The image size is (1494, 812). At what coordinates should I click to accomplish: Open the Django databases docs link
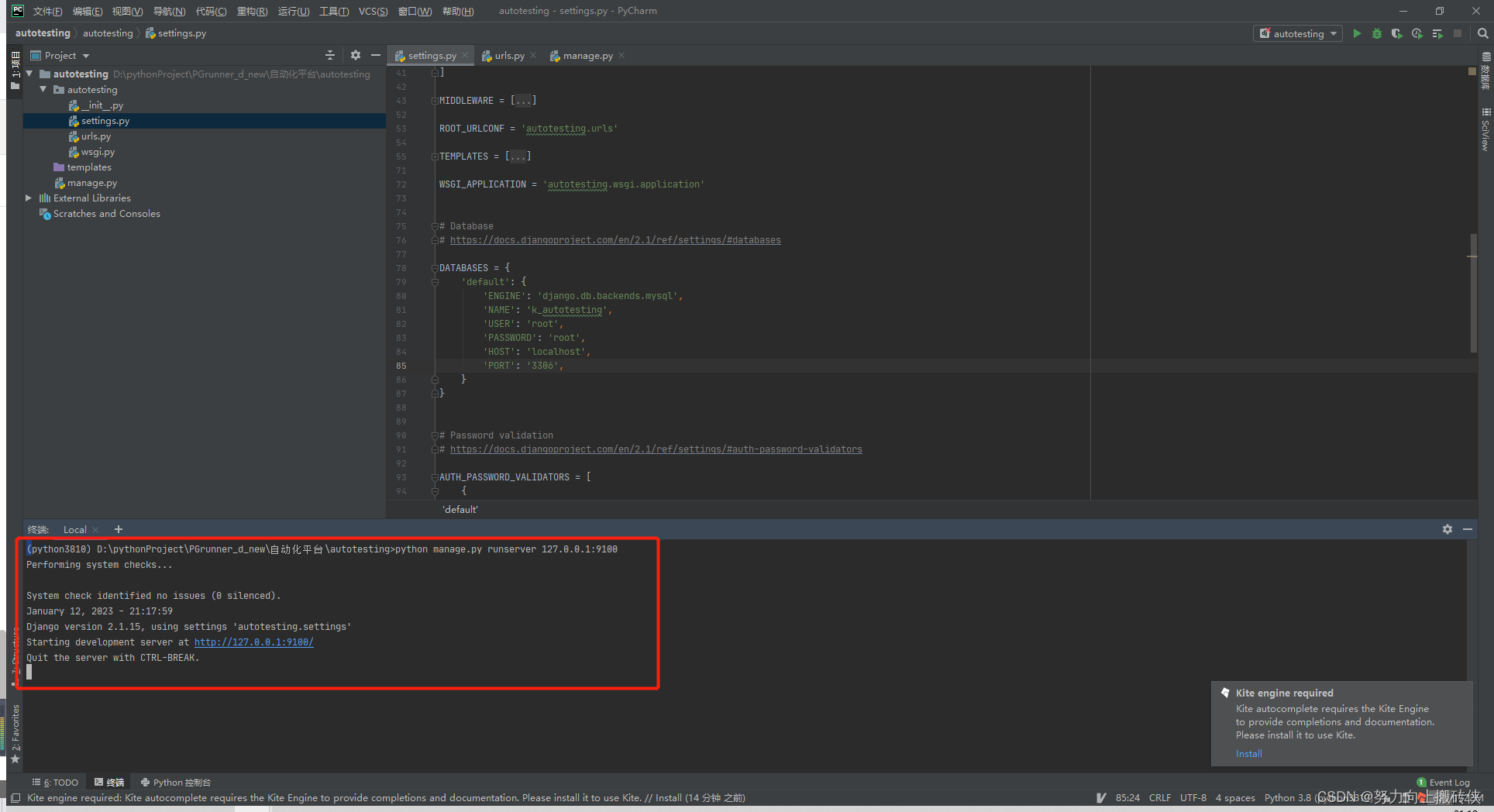click(x=615, y=240)
